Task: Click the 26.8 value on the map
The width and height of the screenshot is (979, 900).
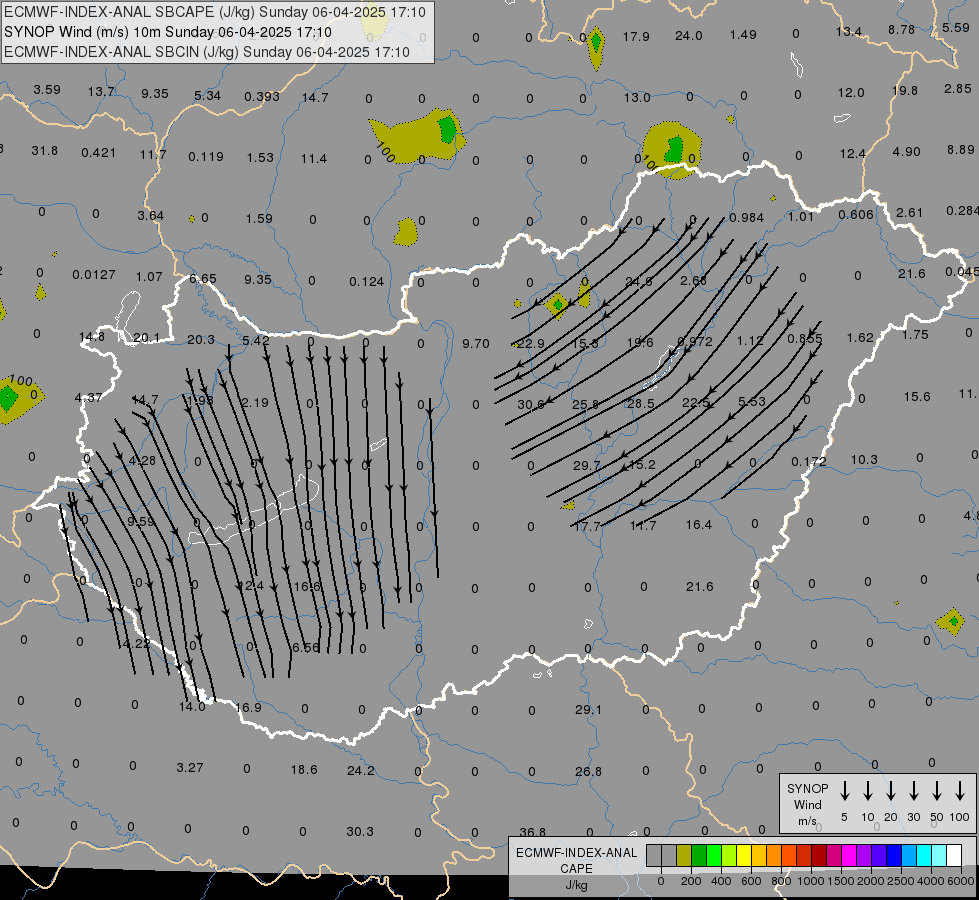Action: point(588,771)
